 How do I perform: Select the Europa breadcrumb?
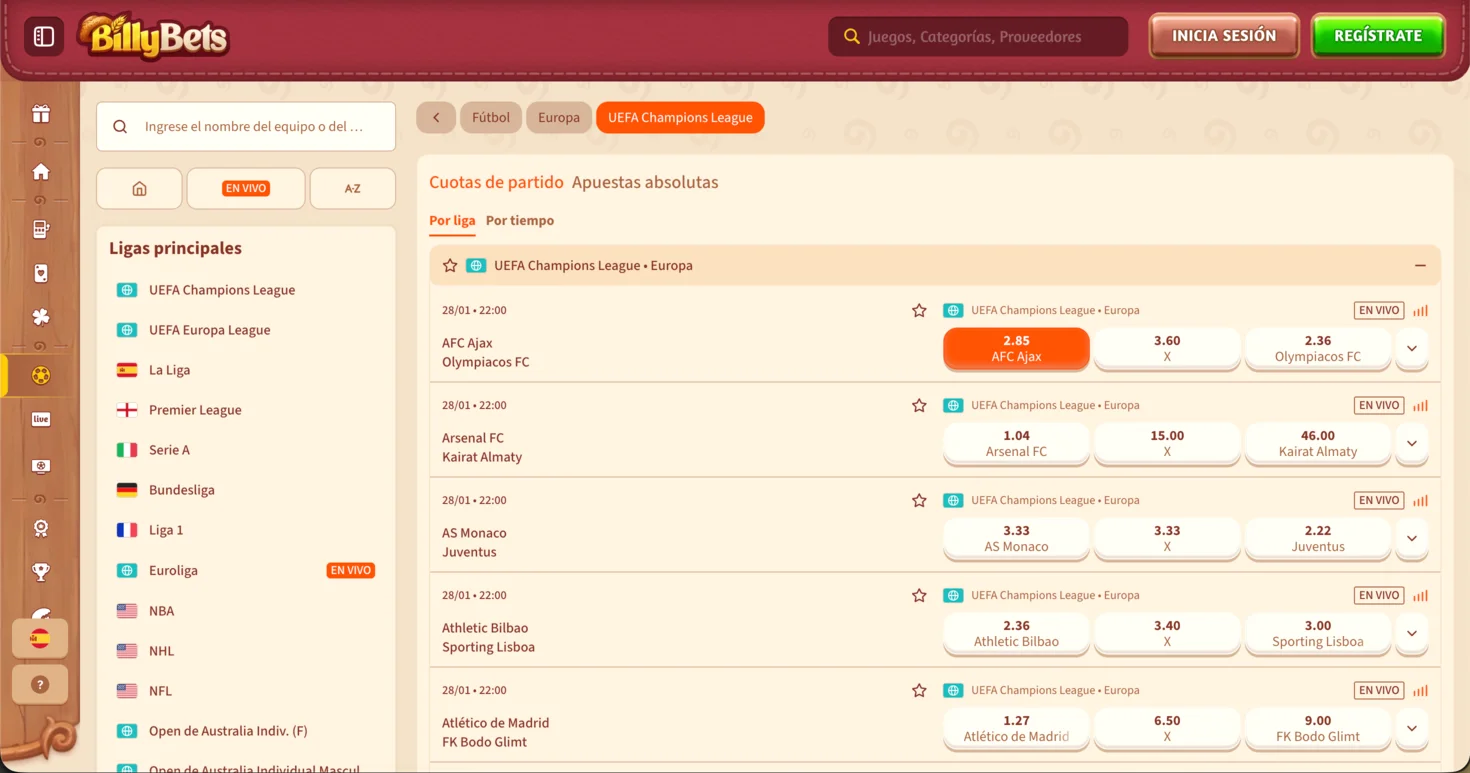[559, 118]
